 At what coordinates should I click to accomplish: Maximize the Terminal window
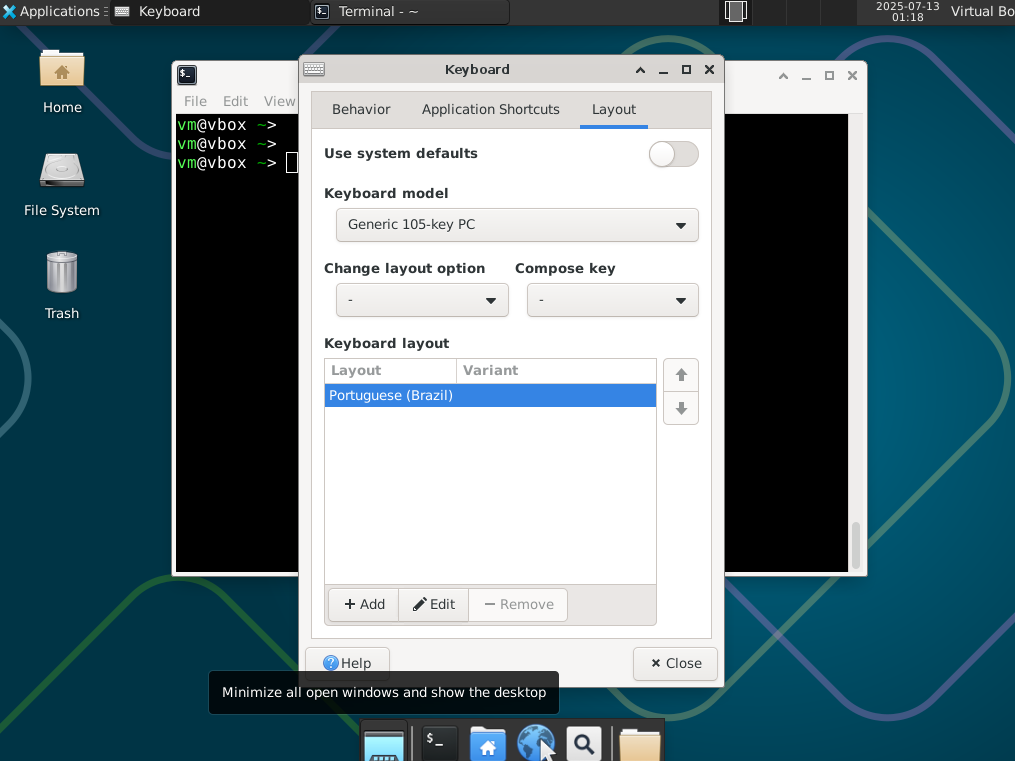point(829,76)
